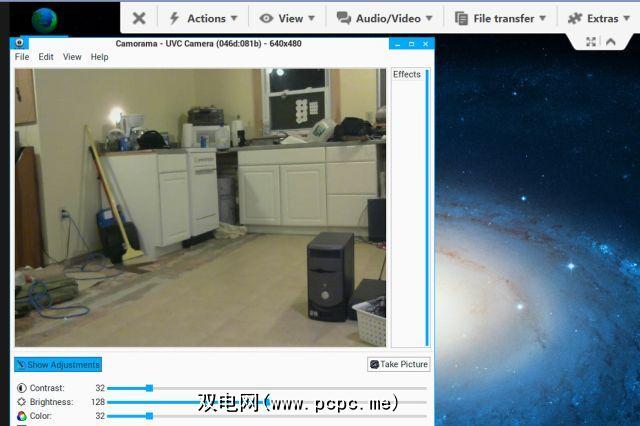Click the Color wheel icon
The width and height of the screenshot is (640, 426).
click(x=21, y=416)
